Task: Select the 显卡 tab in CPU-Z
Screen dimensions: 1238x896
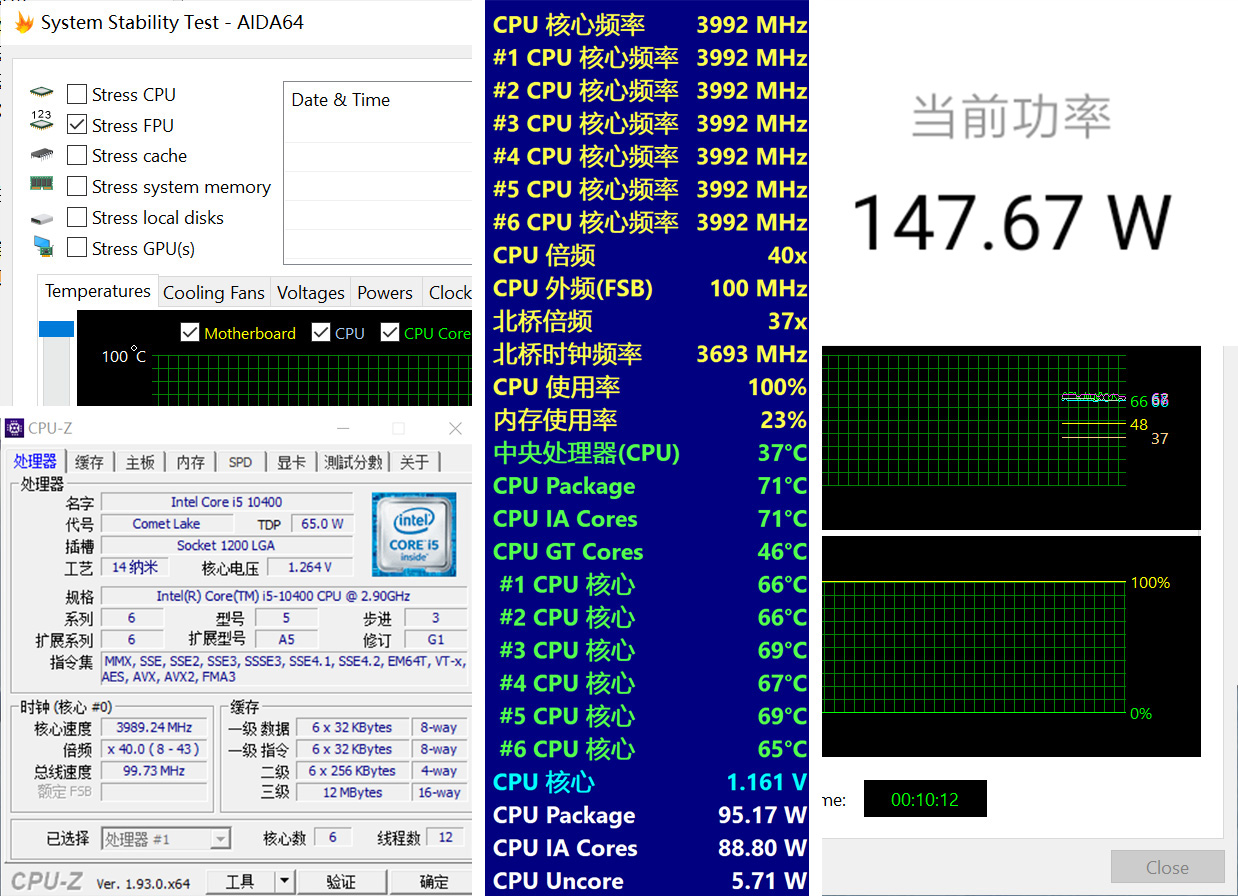Action: [x=291, y=462]
